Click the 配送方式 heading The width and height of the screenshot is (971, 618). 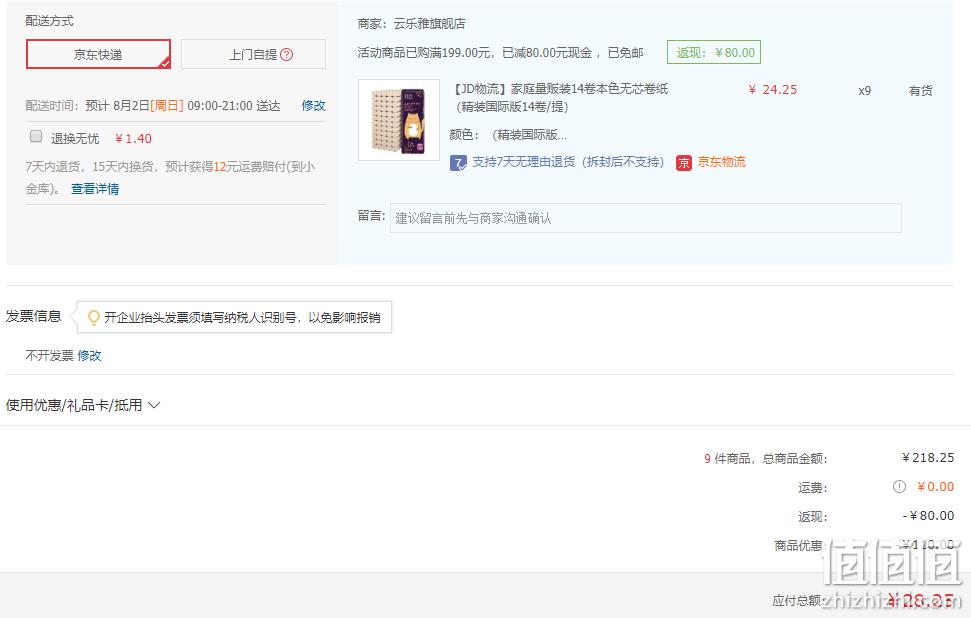coord(50,20)
